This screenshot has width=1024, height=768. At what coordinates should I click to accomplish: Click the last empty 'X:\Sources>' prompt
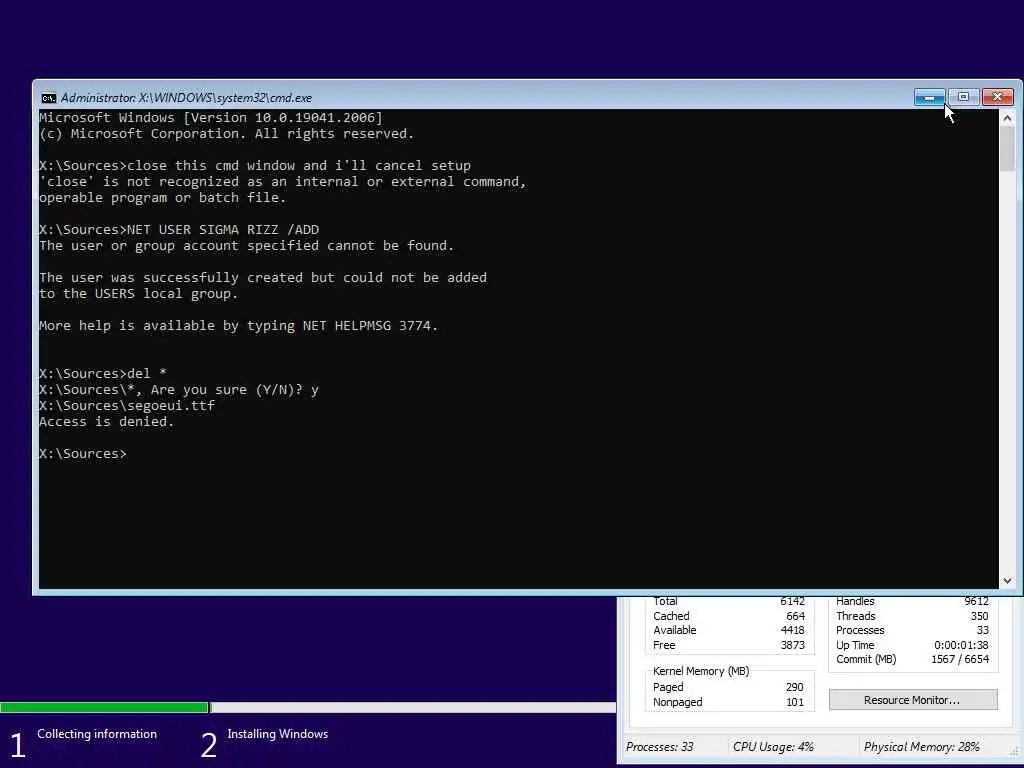[83, 453]
